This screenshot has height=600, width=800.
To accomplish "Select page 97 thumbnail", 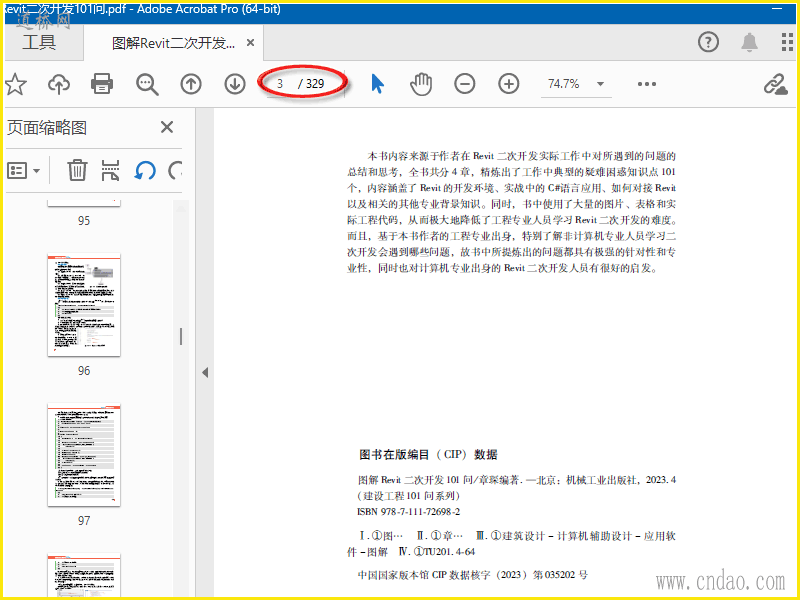I will [x=84, y=455].
